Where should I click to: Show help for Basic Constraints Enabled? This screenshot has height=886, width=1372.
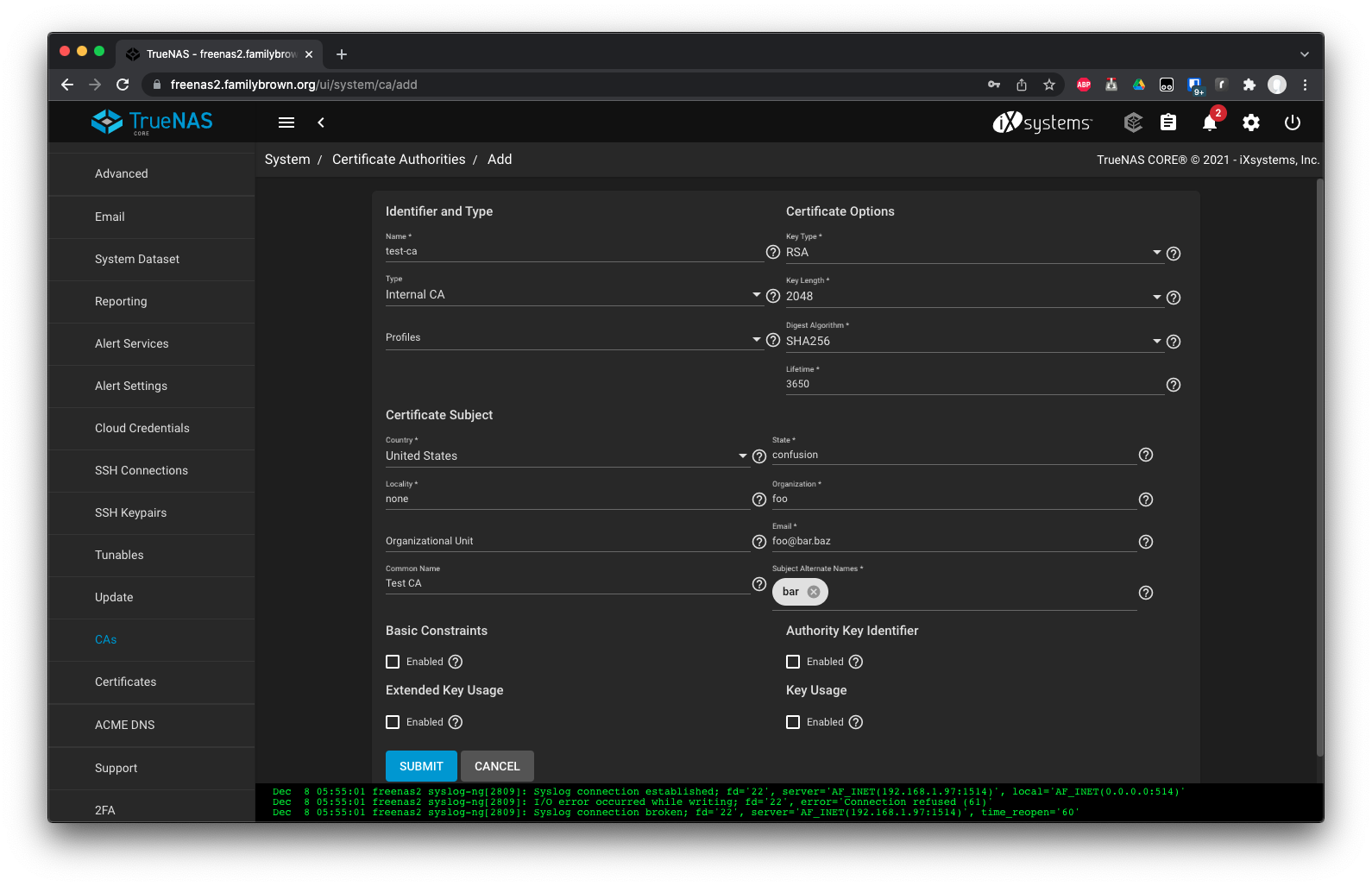[456, 662]
